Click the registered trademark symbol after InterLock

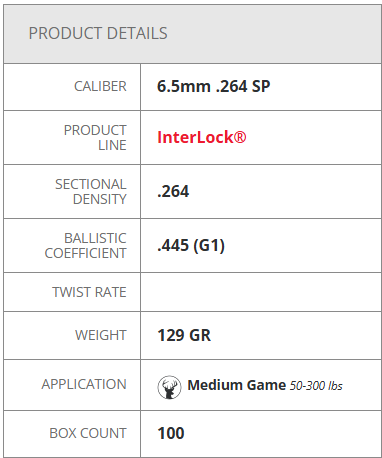[x=240, y=137]
